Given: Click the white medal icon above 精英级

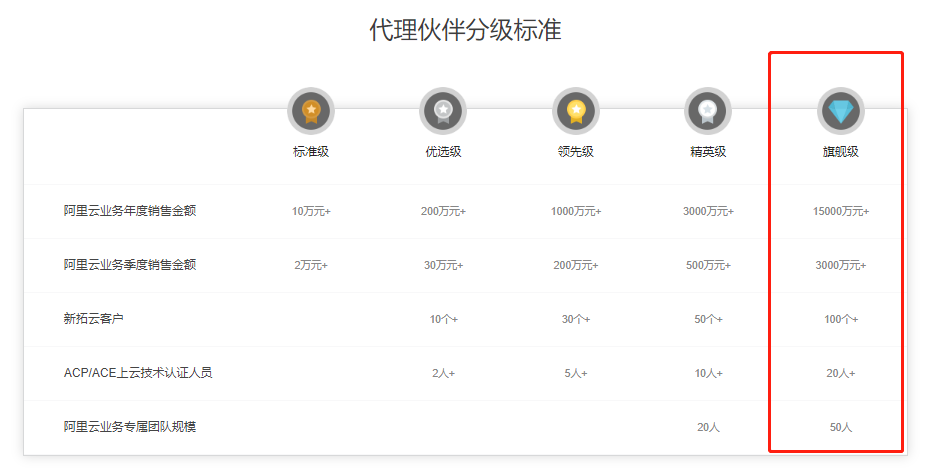Looking at the screenshot, I should tap(708, 111).
